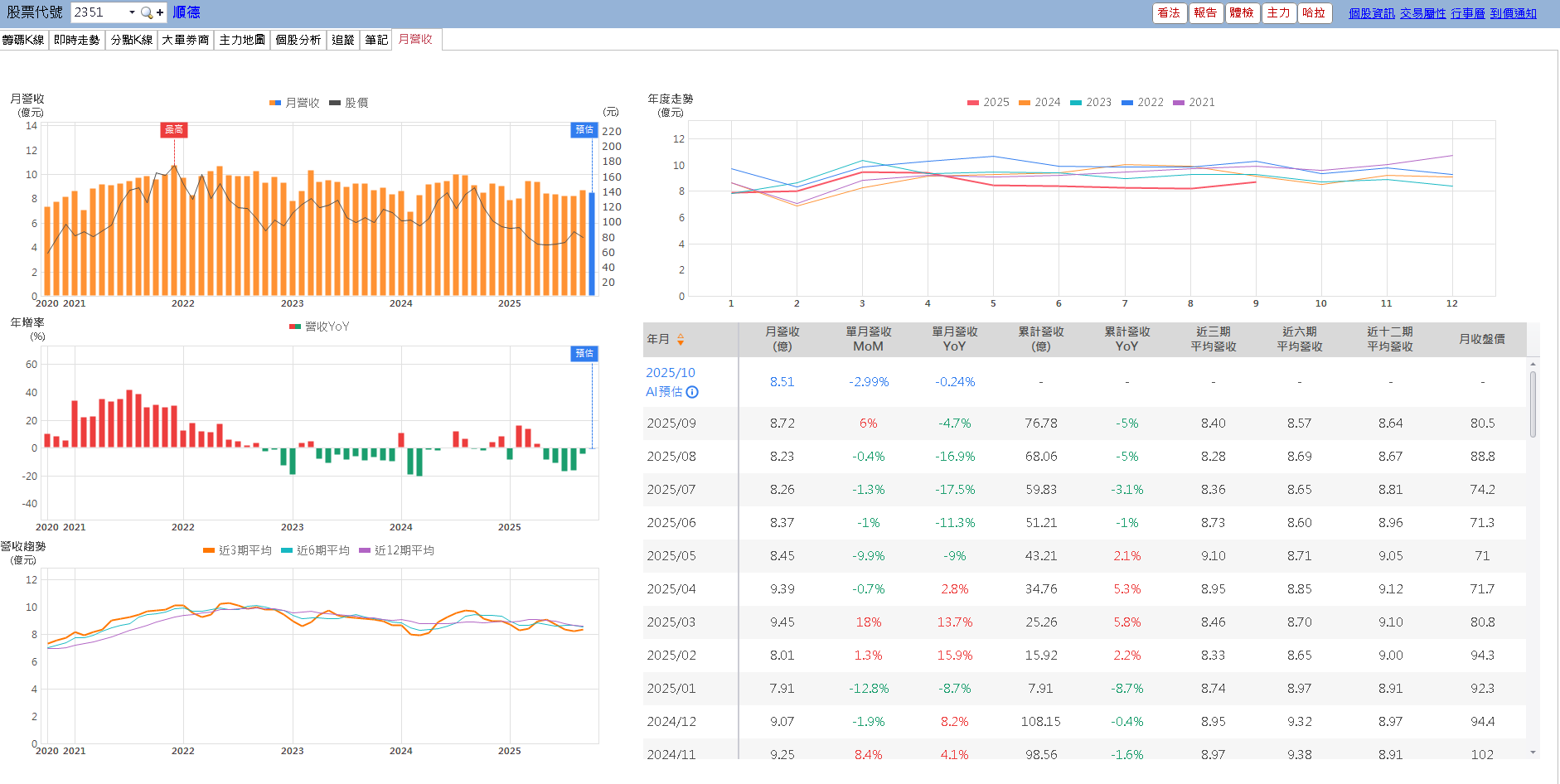Toggle 近12期平均 line in trend legend
This screenshot has width=1560, height=784.
coord(404,550)
